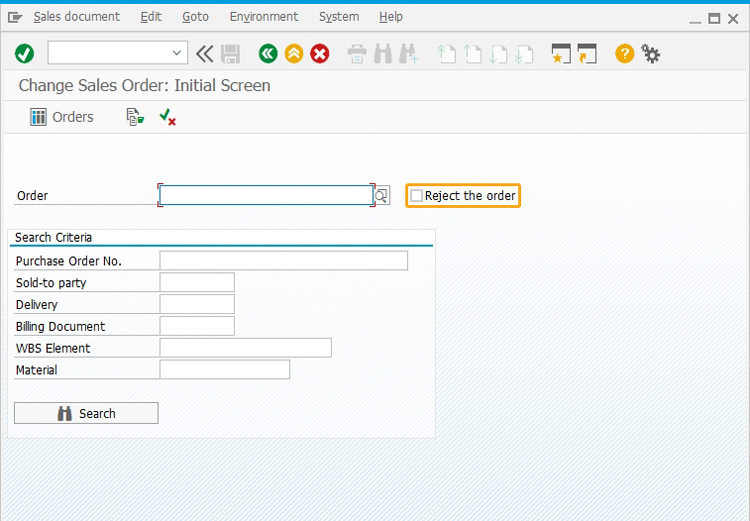Image resolution: width=750 pixels, height=521 pixels.
Task: Click the First Page icon
Action: (x=446, y=54)
